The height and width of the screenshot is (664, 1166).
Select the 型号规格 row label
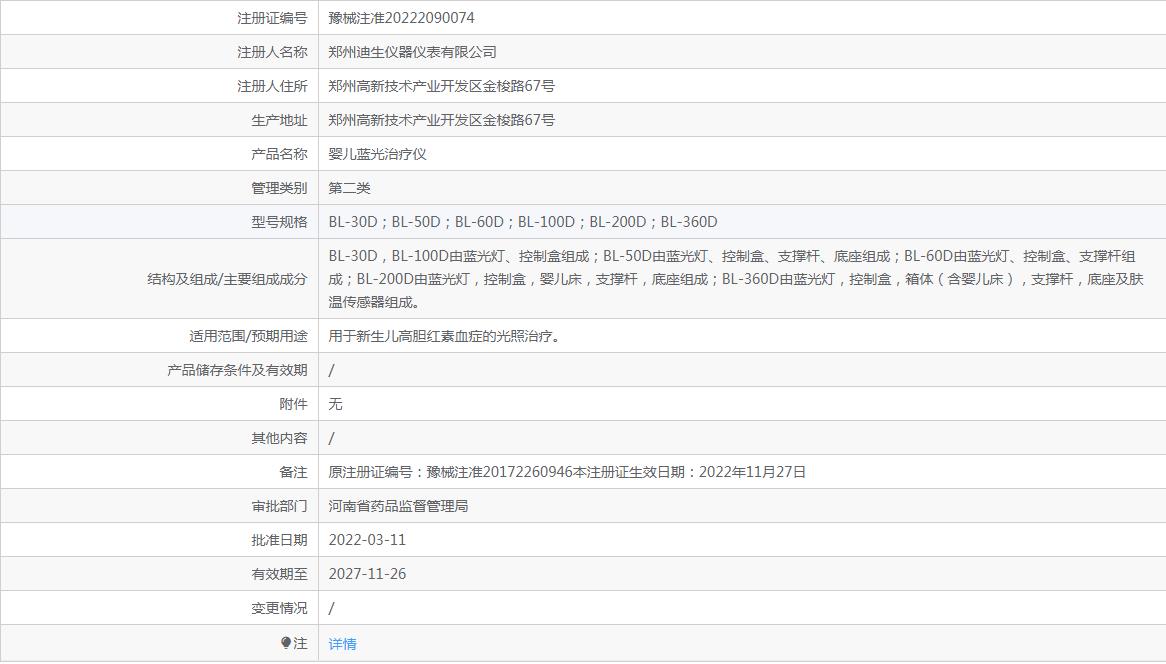[x=279, y=222]
